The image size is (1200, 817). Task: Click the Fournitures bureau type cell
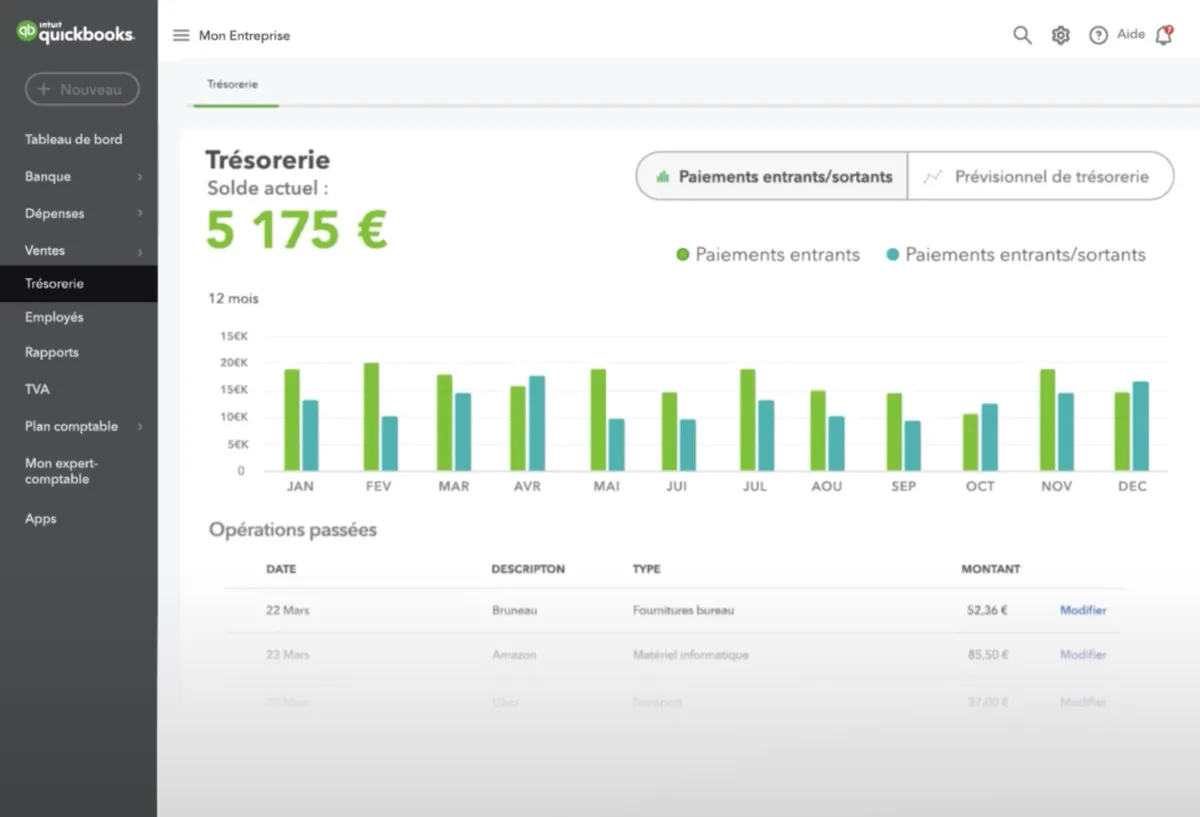[x=683, y=610]
